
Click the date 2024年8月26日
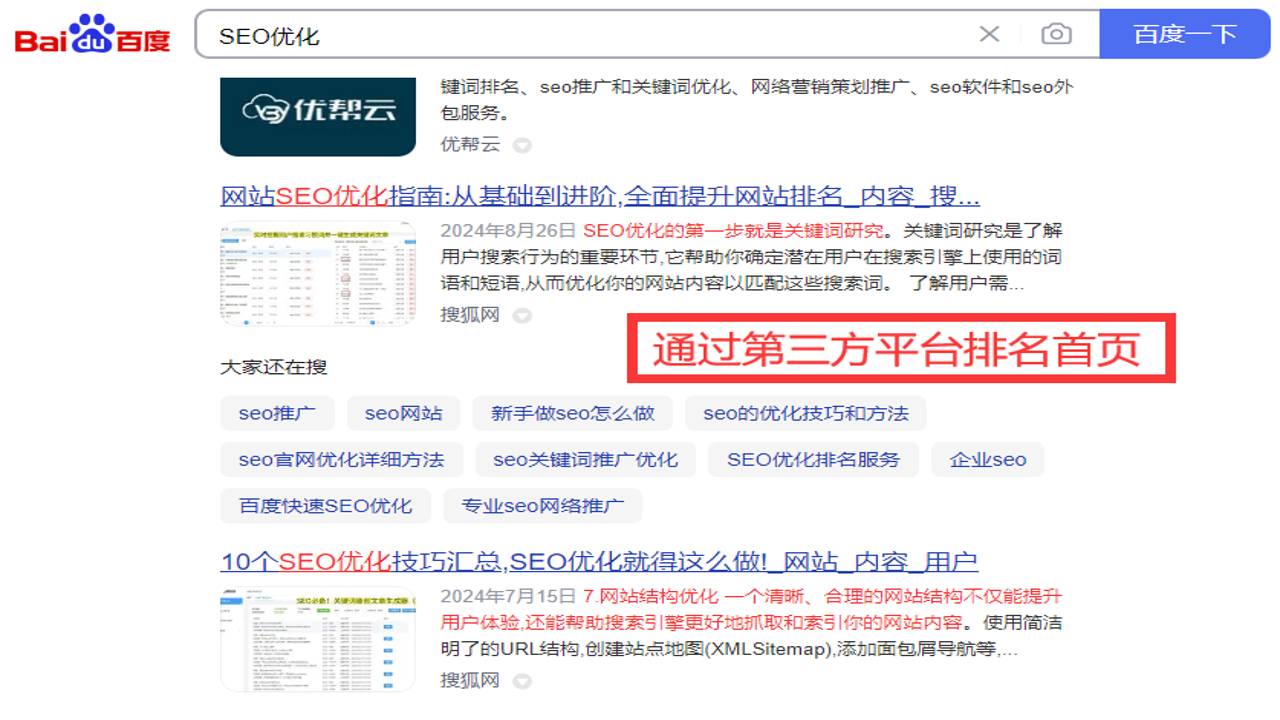tap(508, 230)
